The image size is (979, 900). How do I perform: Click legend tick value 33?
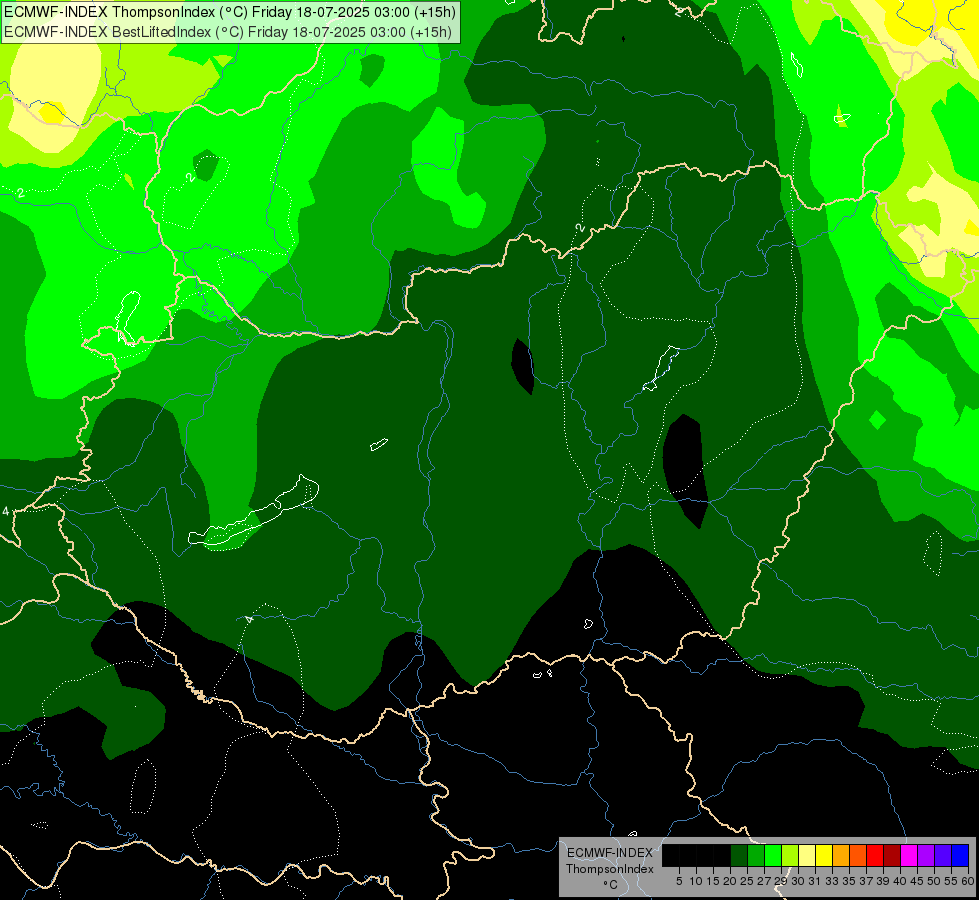tap(832, 881)
